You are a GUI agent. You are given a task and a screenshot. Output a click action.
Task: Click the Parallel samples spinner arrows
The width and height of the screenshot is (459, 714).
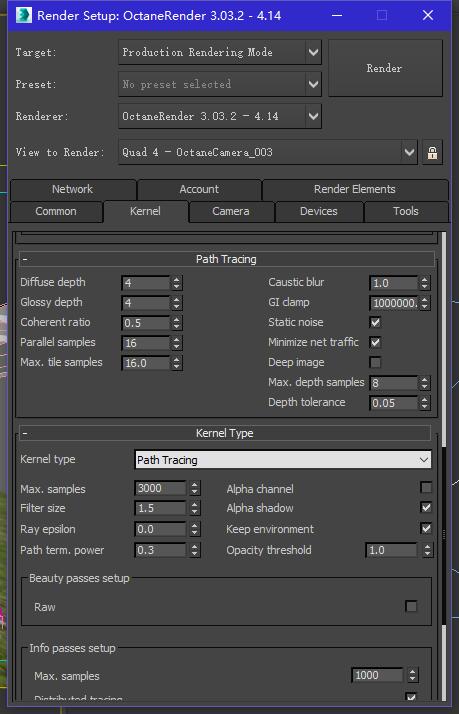click(x=177, y=343)
